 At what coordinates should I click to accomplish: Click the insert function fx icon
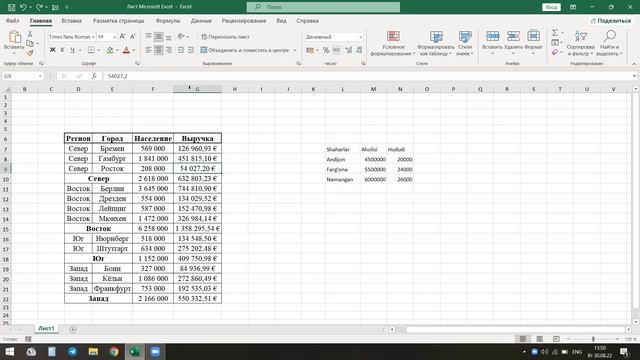[x=93, y=76]
